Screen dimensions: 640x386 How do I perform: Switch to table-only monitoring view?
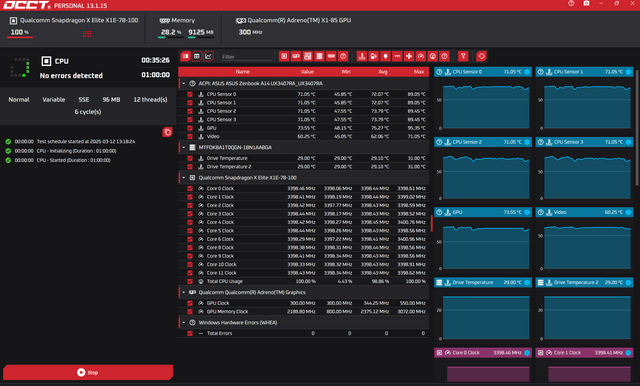pos(197,56)
